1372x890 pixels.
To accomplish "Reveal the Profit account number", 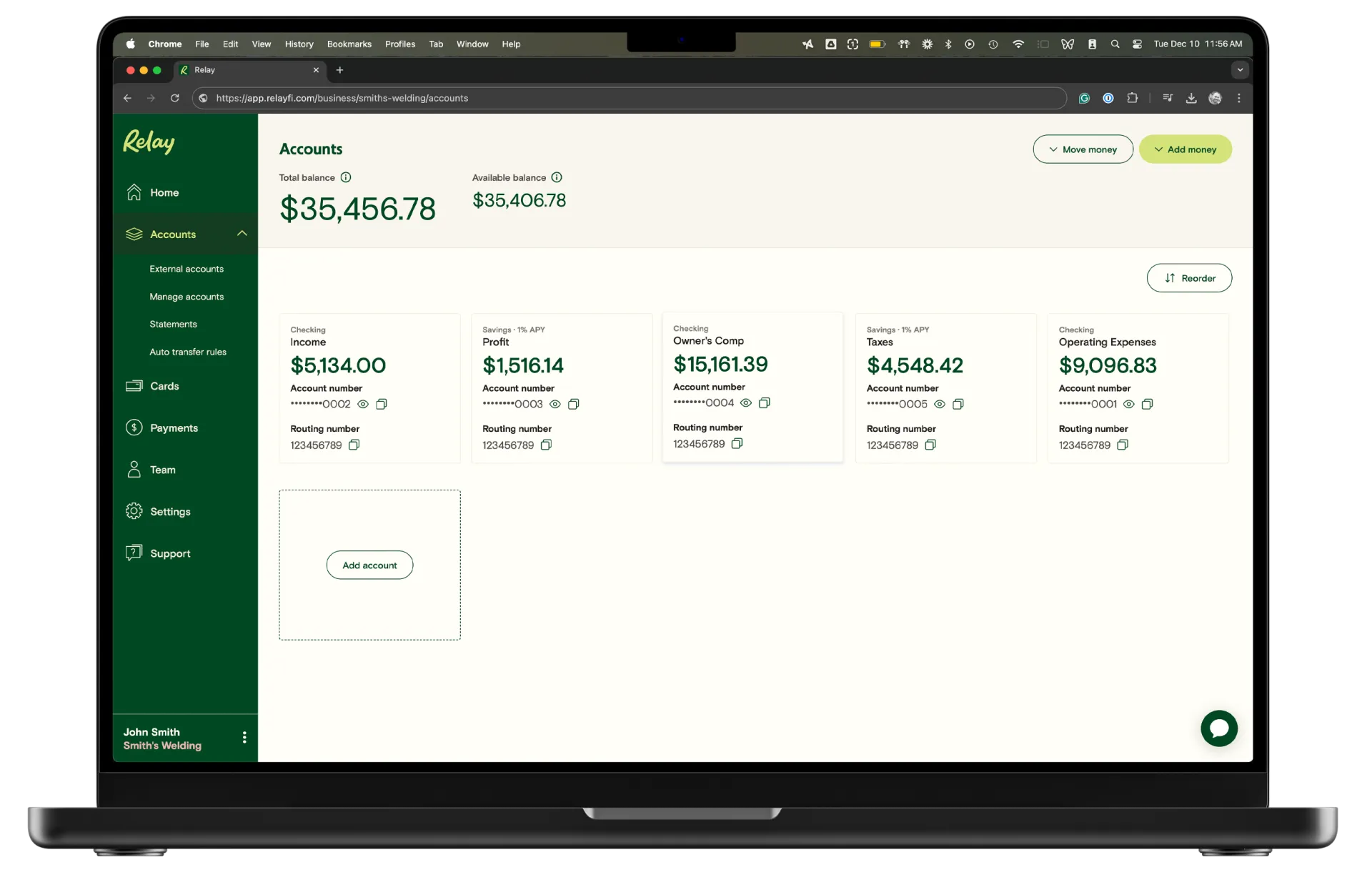I will pyautogui.click(x=555, y=404).
